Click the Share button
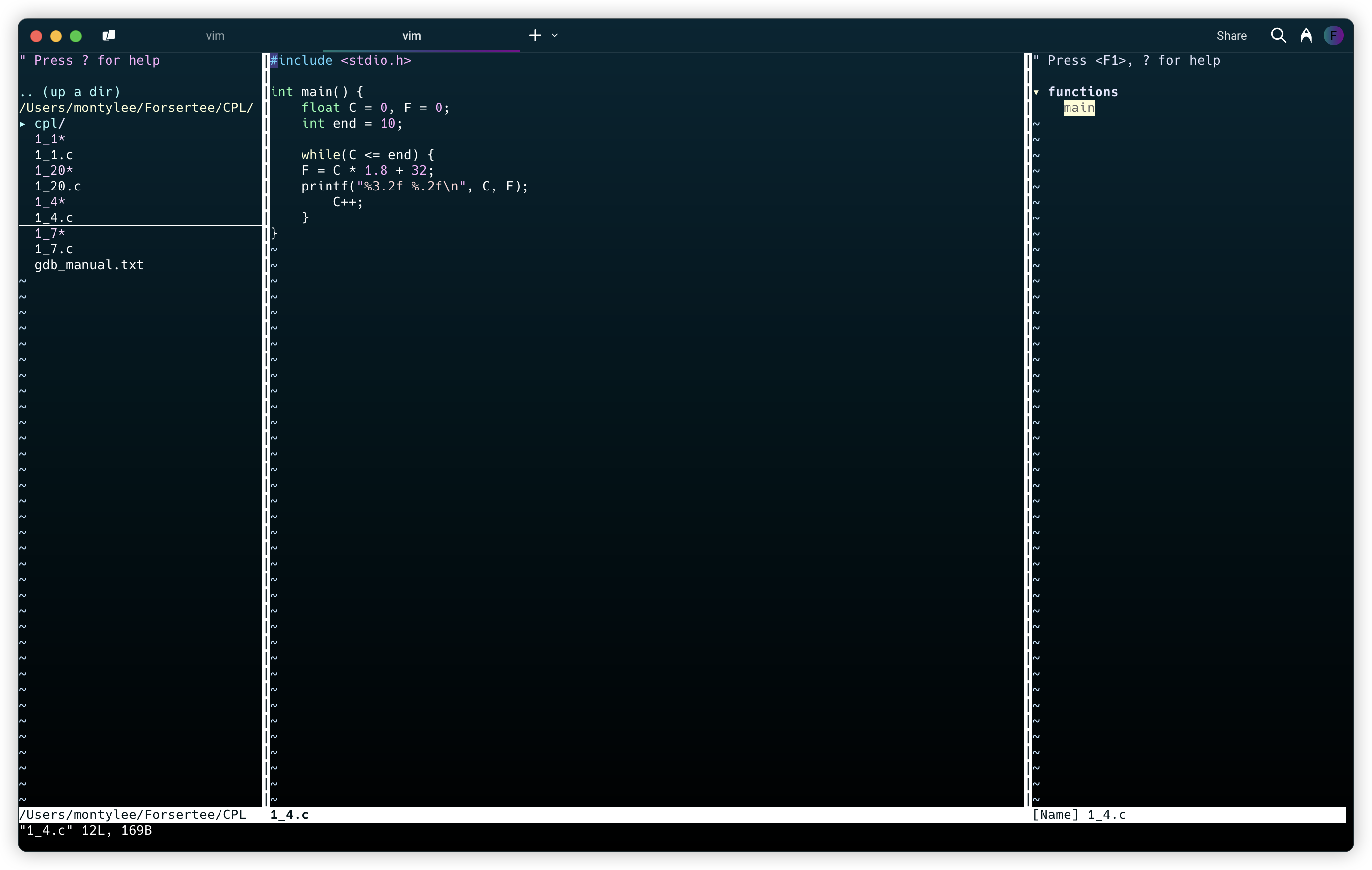Image resolution: width=1372 pixels, height=870 pixels. (1231, 35)
